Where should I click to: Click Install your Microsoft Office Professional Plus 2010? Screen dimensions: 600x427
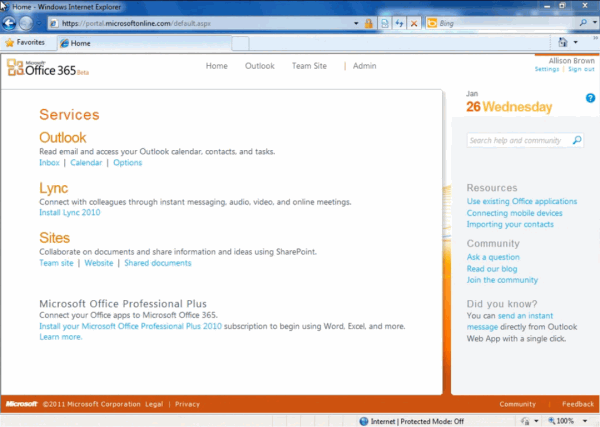pos(130,326)
